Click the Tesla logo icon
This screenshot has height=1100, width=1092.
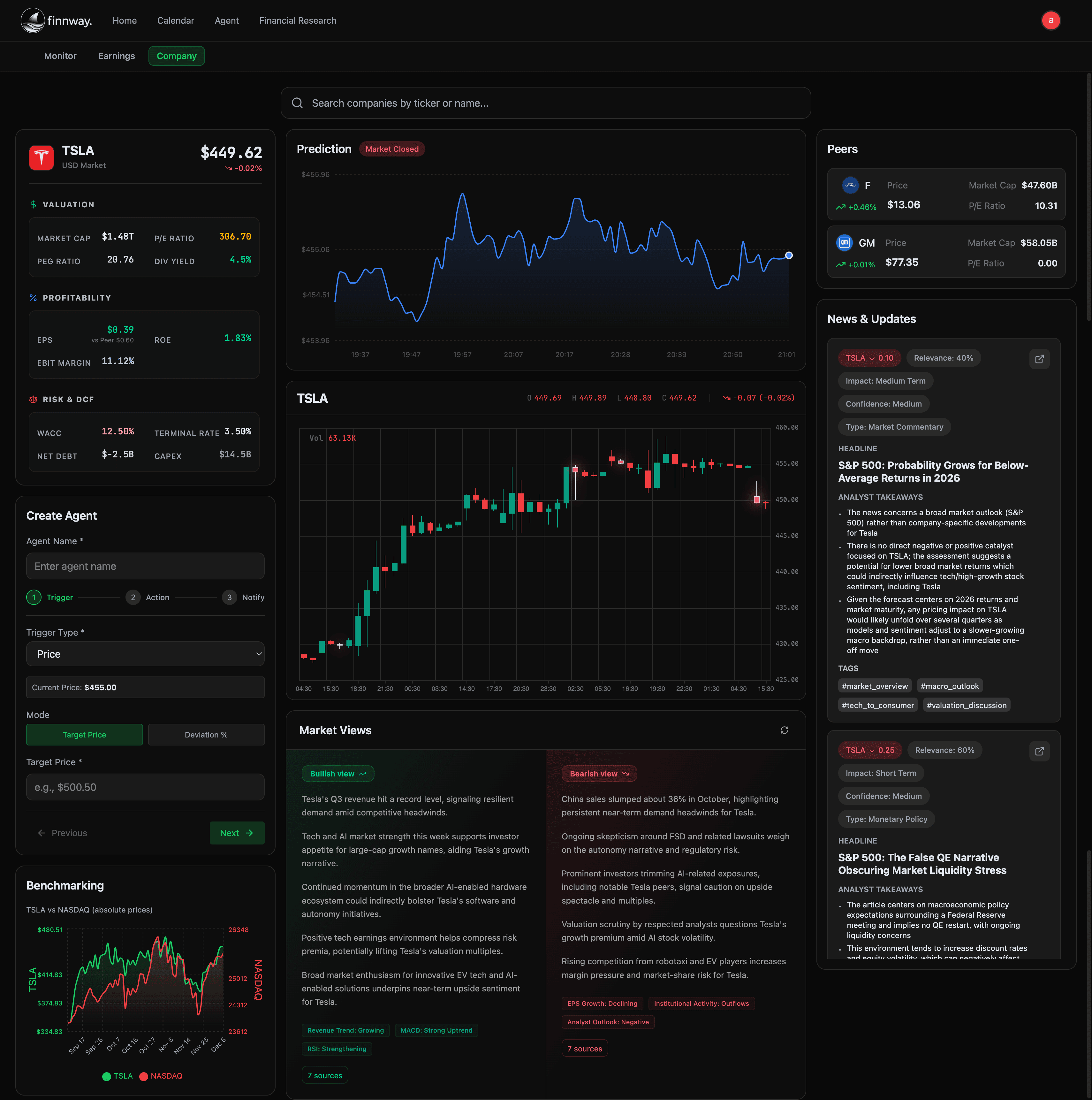(x=42, y=158)
